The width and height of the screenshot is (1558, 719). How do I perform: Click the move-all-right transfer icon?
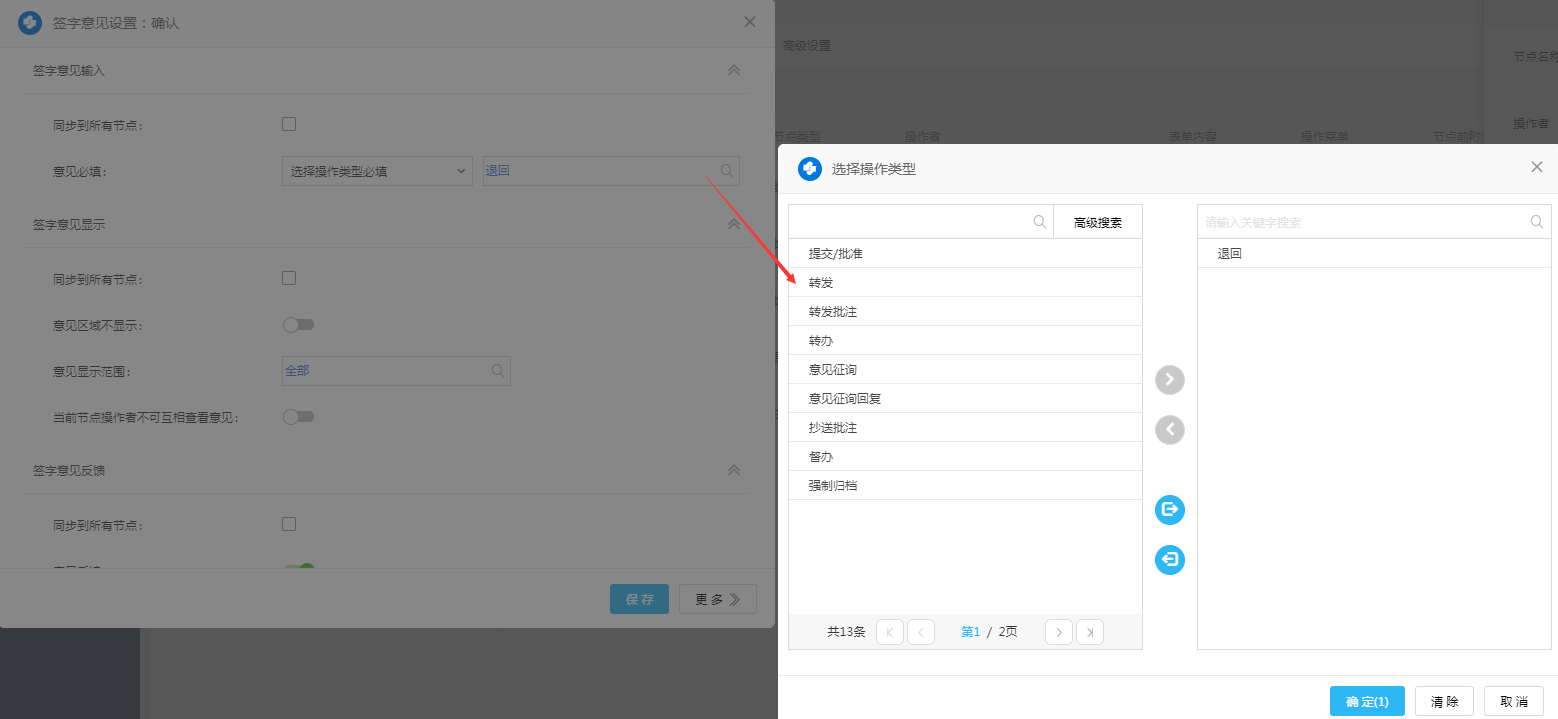[1169, 510]
